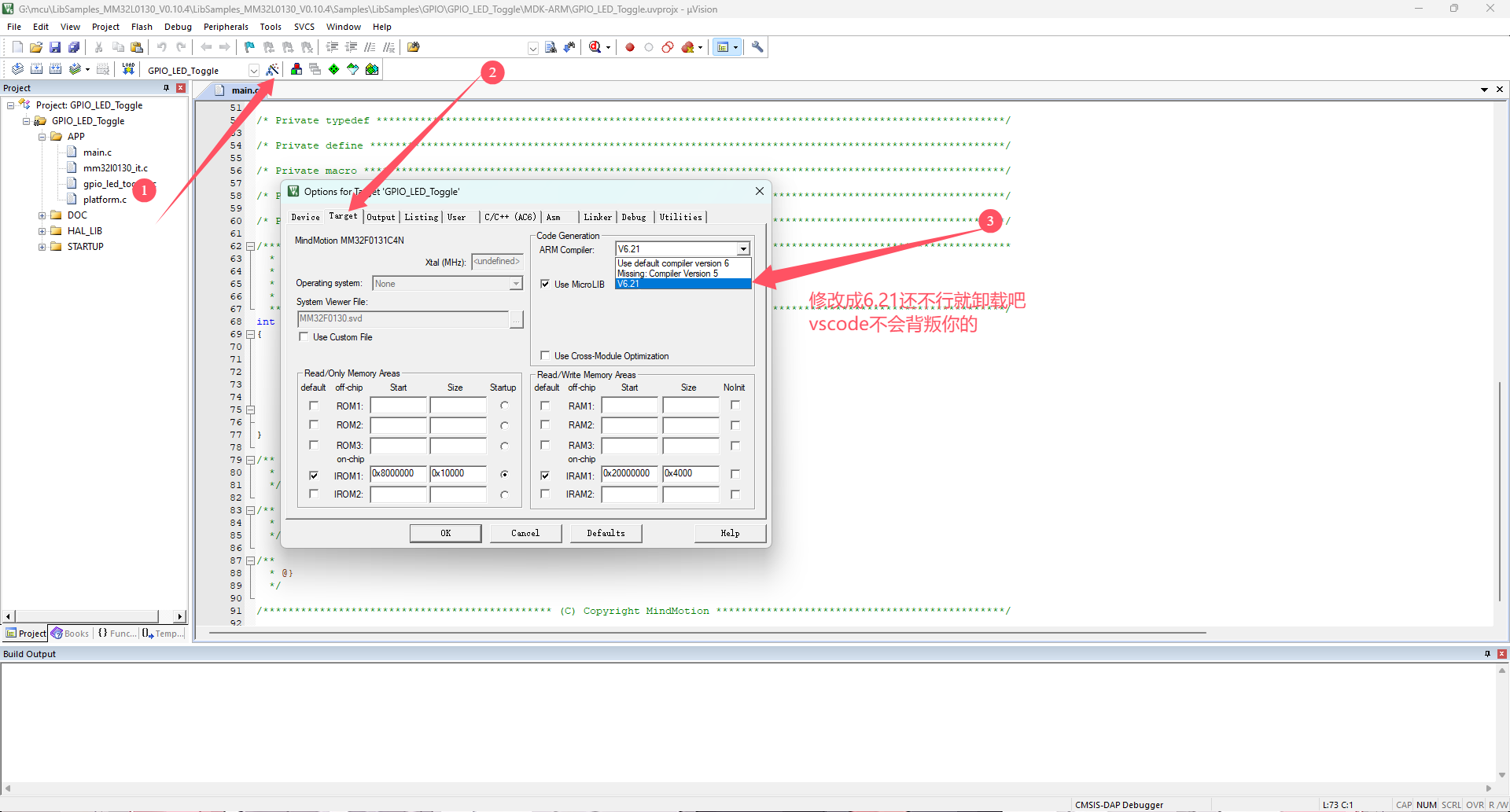Open the Peripherals menu
This screenshot has width=1510, height=812.
[226, 27]
